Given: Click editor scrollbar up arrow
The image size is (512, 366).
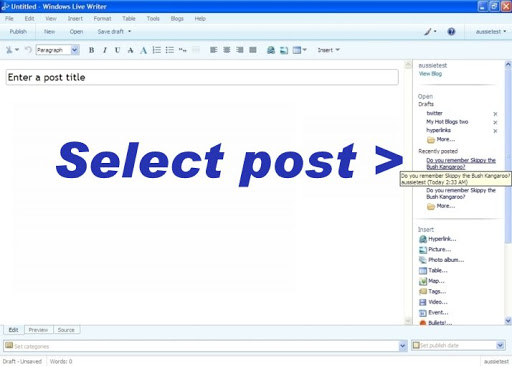Looking at the screenshot, I should 408,65.
